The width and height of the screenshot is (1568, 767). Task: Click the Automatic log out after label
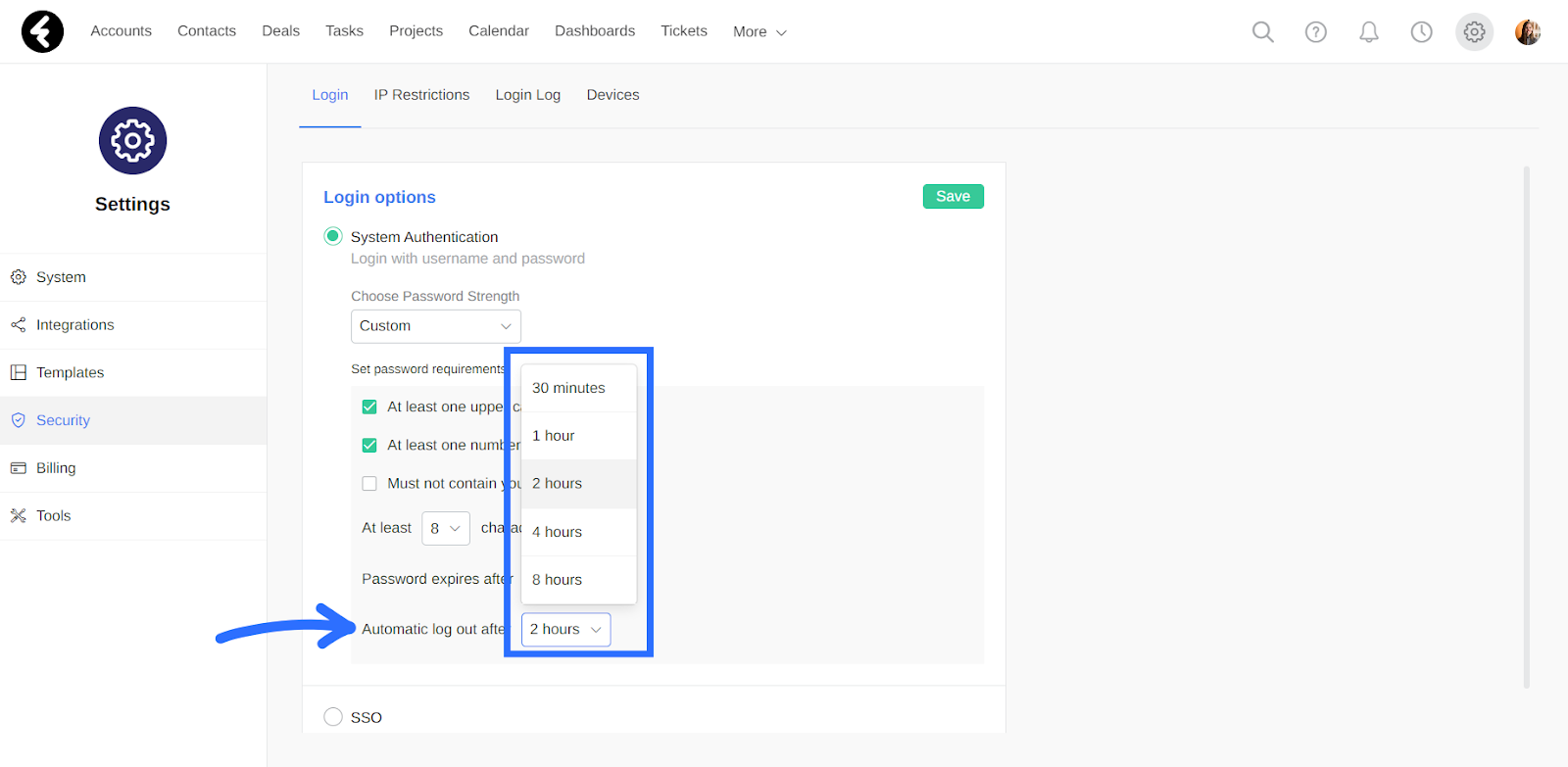pyautogui.click(x=434, y=629)
